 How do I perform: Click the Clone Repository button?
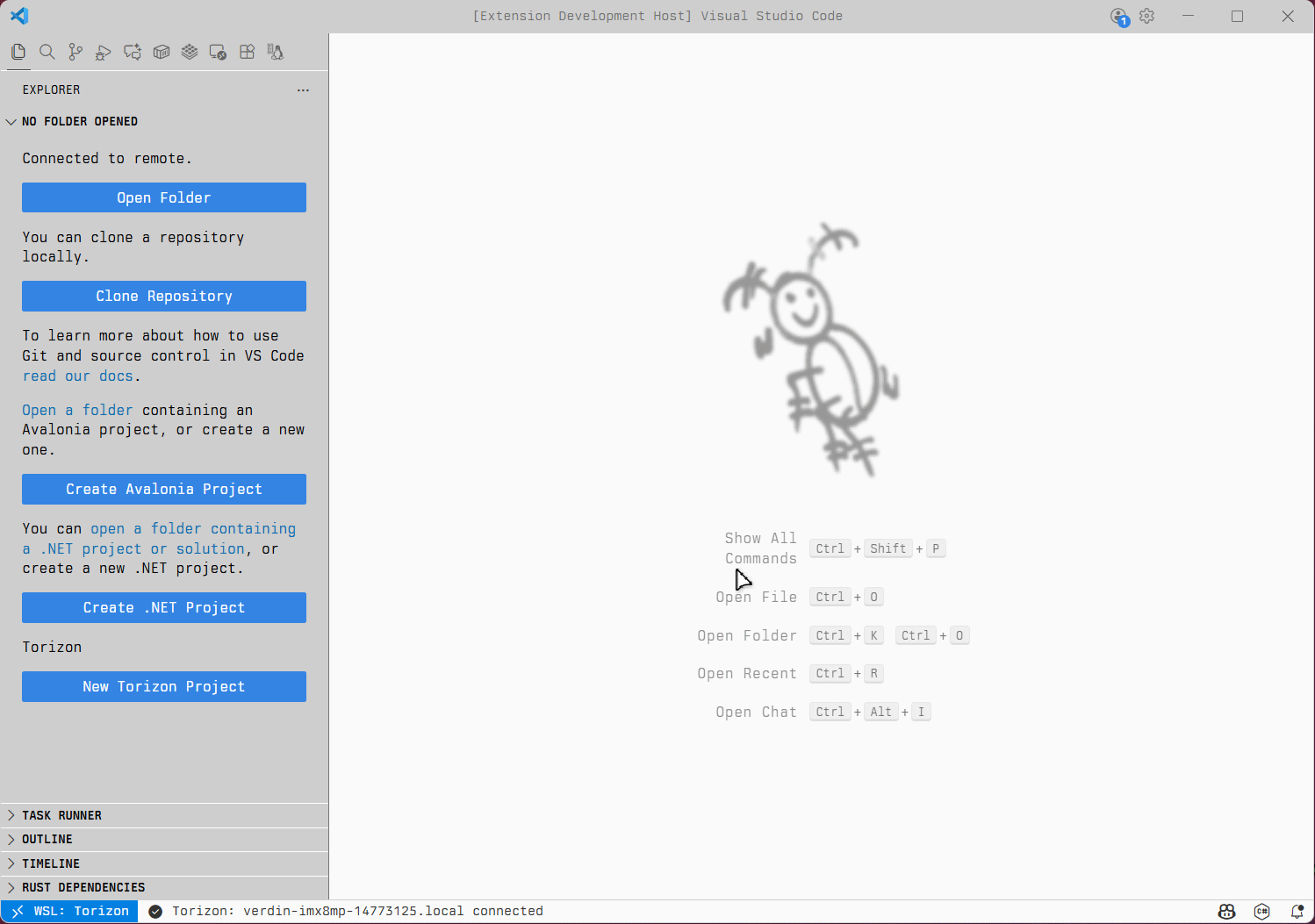coord(164,297)
